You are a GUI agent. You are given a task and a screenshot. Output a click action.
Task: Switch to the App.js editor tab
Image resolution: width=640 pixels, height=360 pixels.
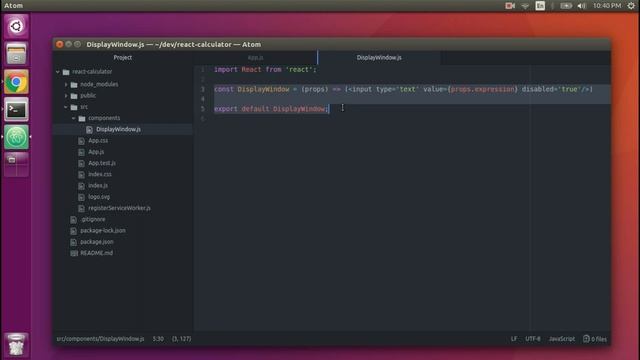[x=256, y=58]
